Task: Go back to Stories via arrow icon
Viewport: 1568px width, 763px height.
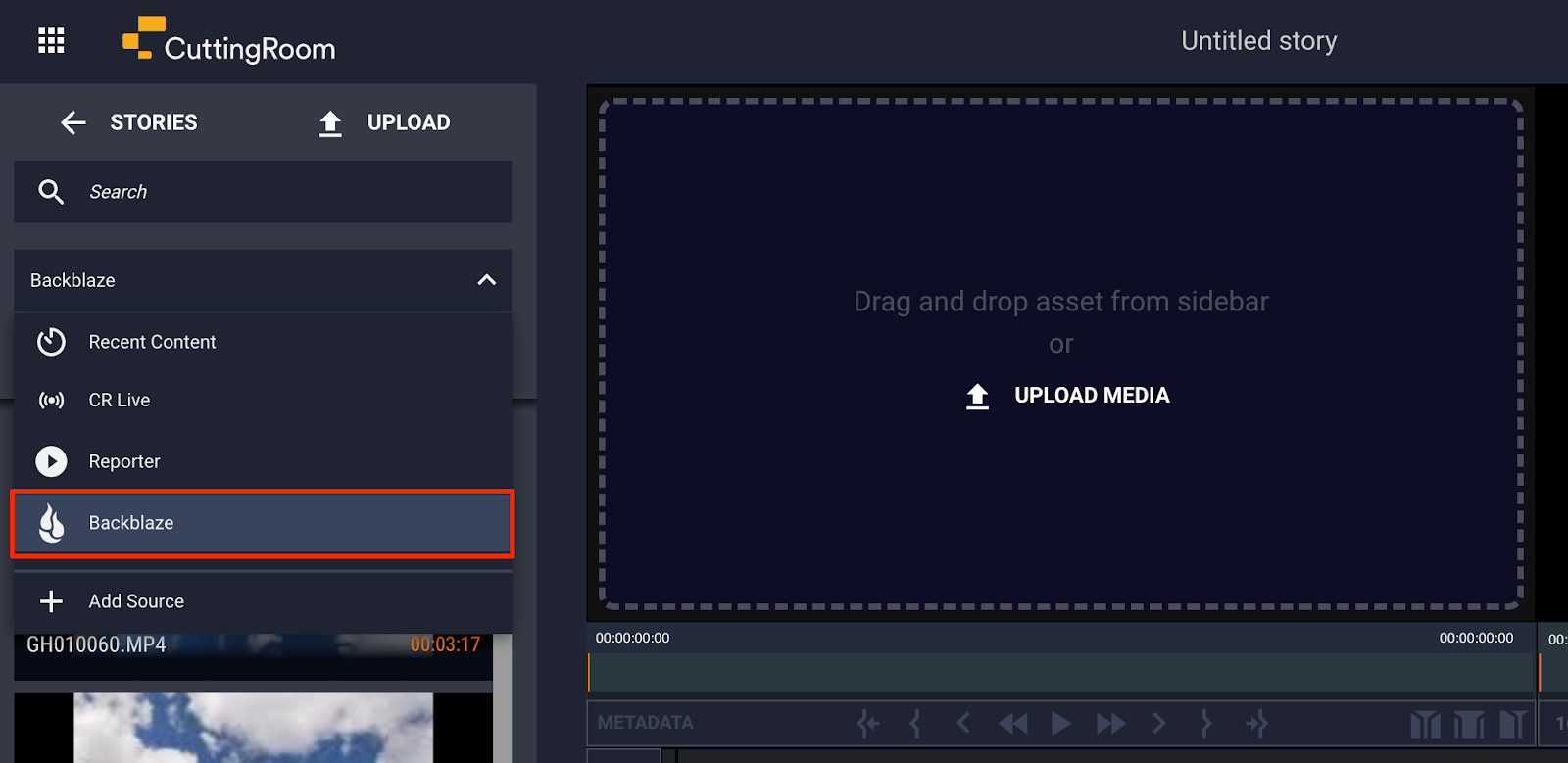Action: pos(73,122)
